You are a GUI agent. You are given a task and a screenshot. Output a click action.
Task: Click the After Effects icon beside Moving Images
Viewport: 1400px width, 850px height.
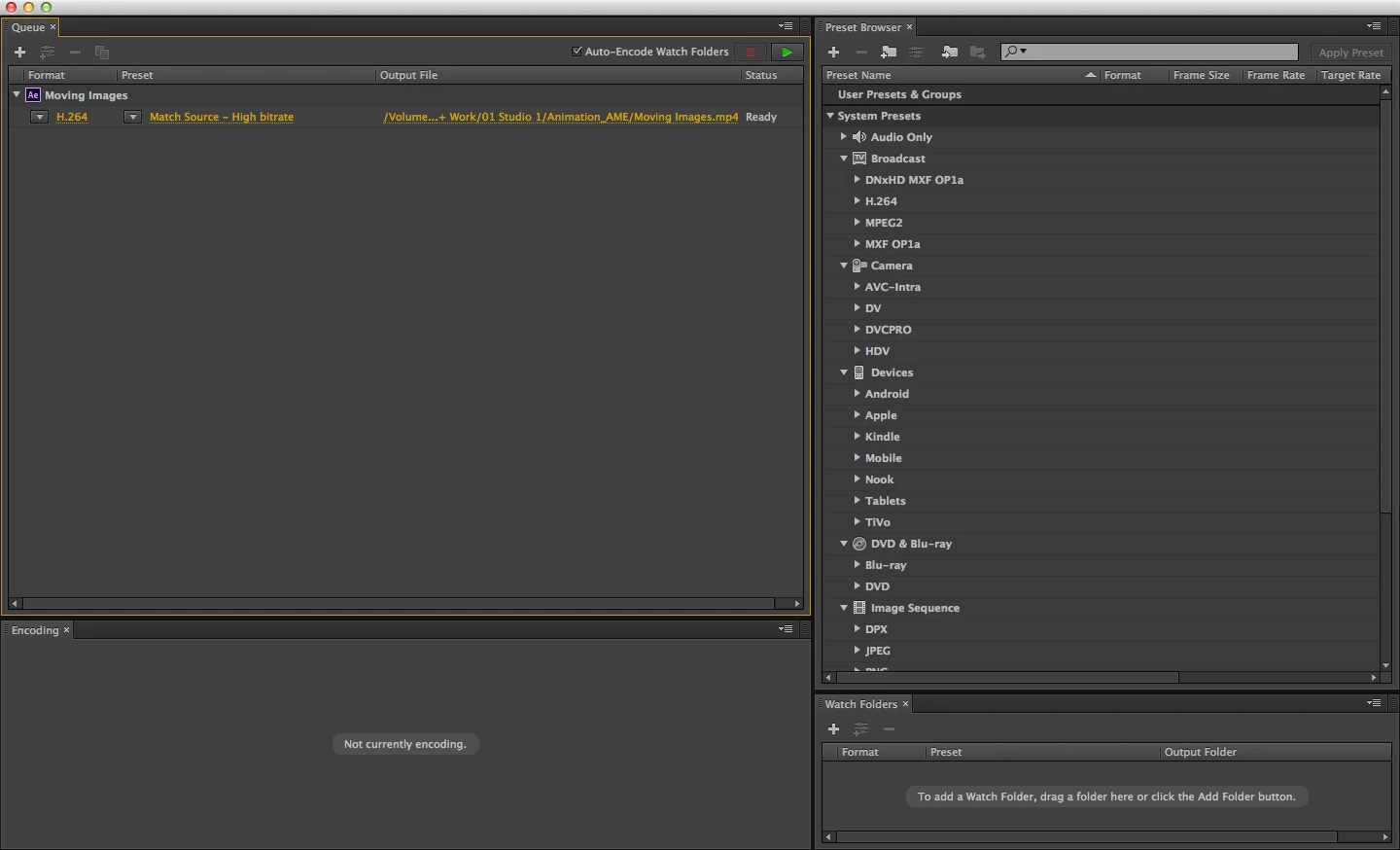33,95
